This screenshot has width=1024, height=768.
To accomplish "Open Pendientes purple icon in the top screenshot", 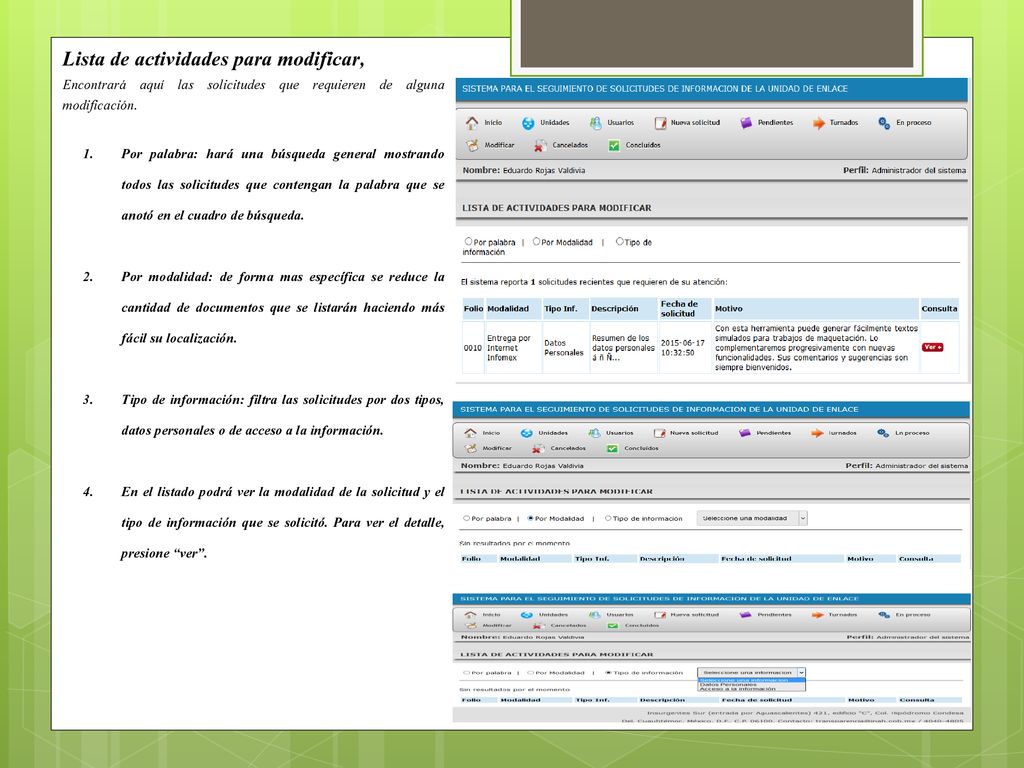I will (746, 123).
